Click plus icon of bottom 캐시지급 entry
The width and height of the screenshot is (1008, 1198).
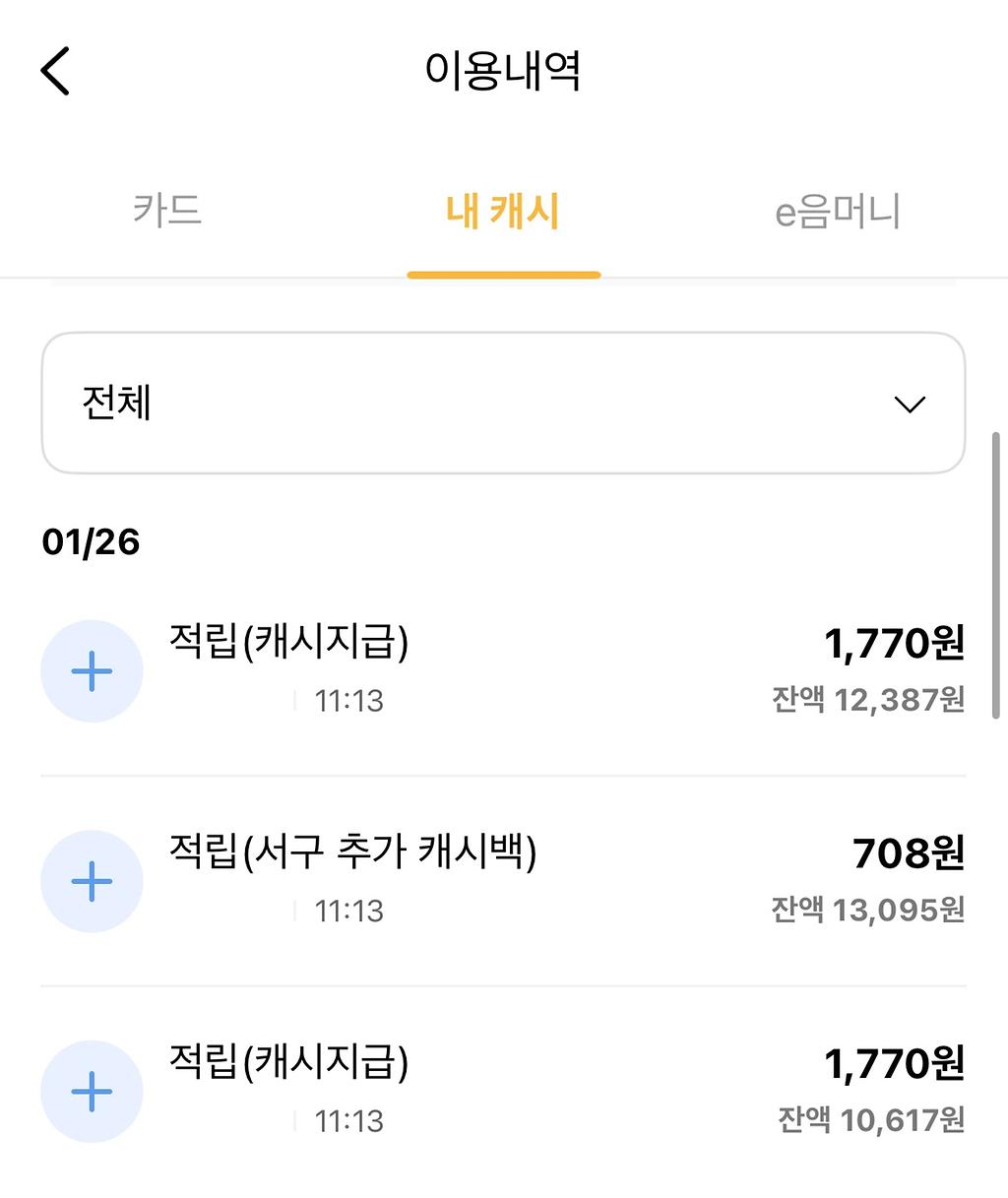[x=92, y=1092]
